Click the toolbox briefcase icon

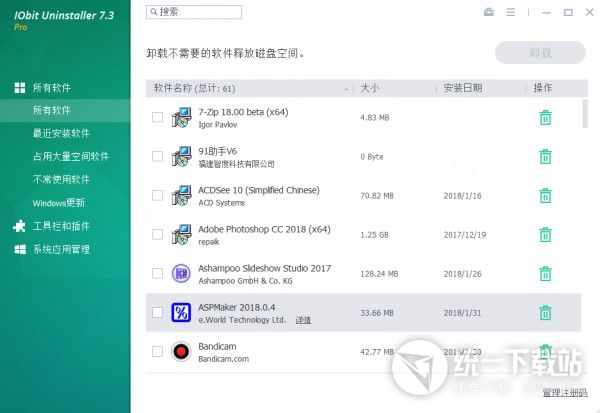[489, 12]
